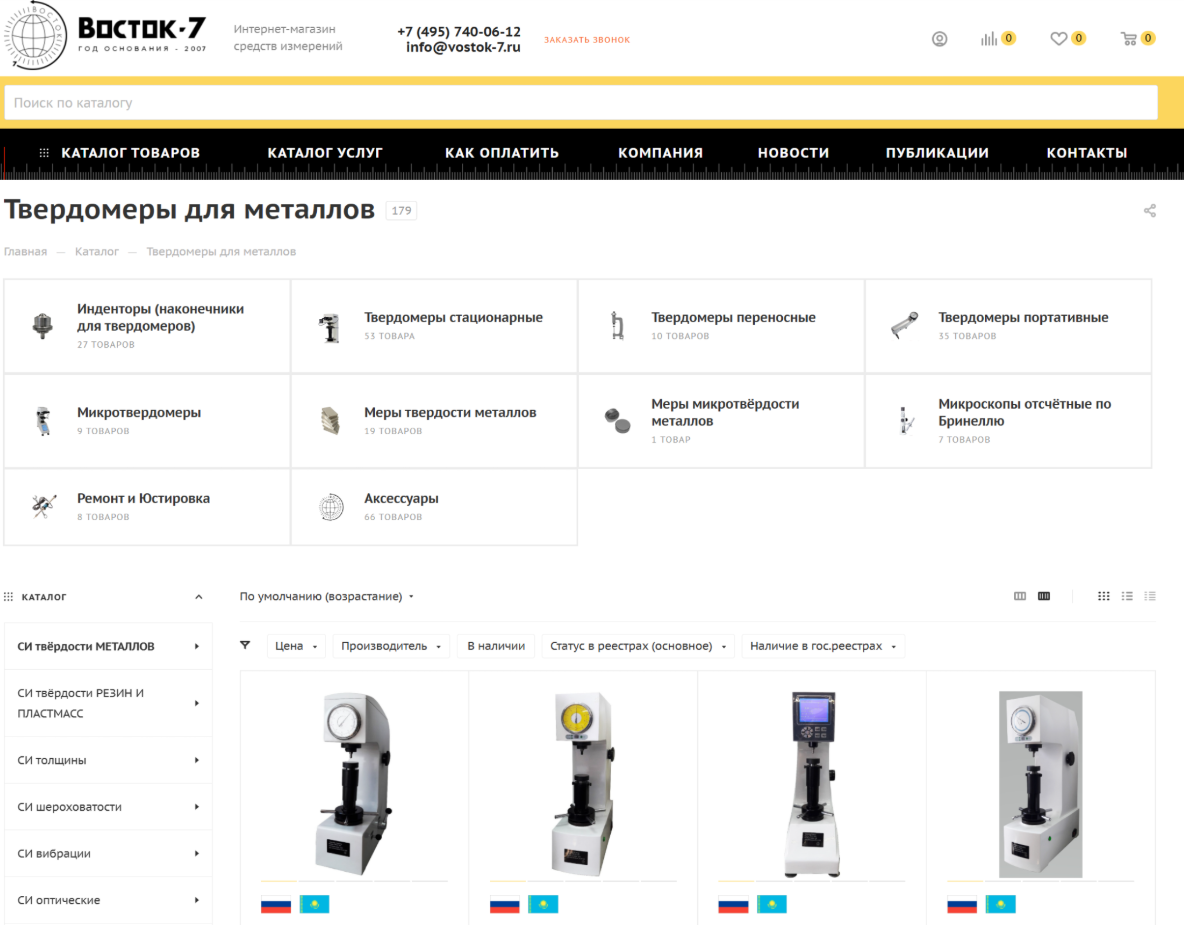Image resolution: width=1184 pixels, height=925 pixels.
Task: Expand СИ толщины submenu arrow
Action: (196, 760)
